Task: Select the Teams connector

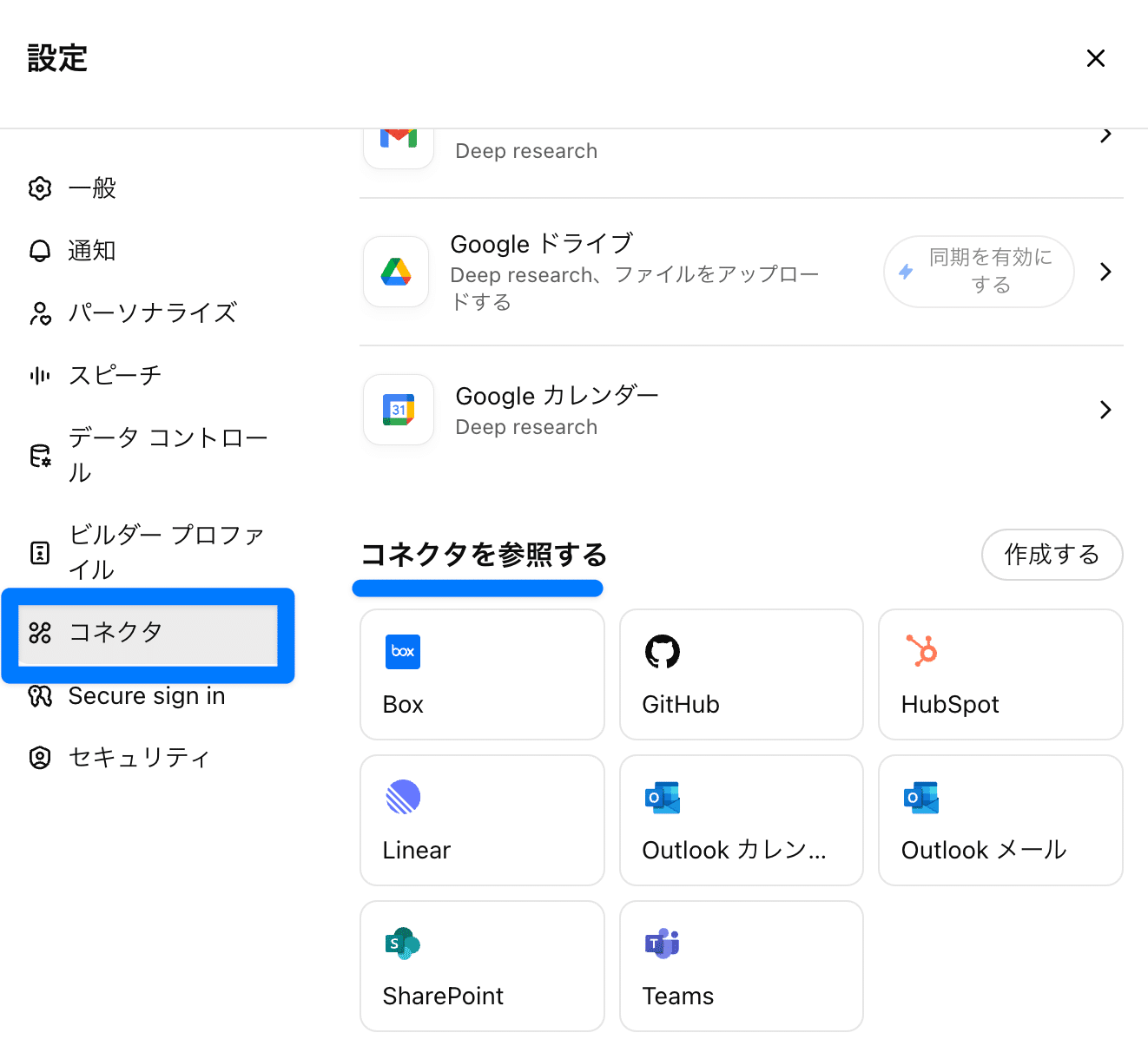Action: click(741, 966)
